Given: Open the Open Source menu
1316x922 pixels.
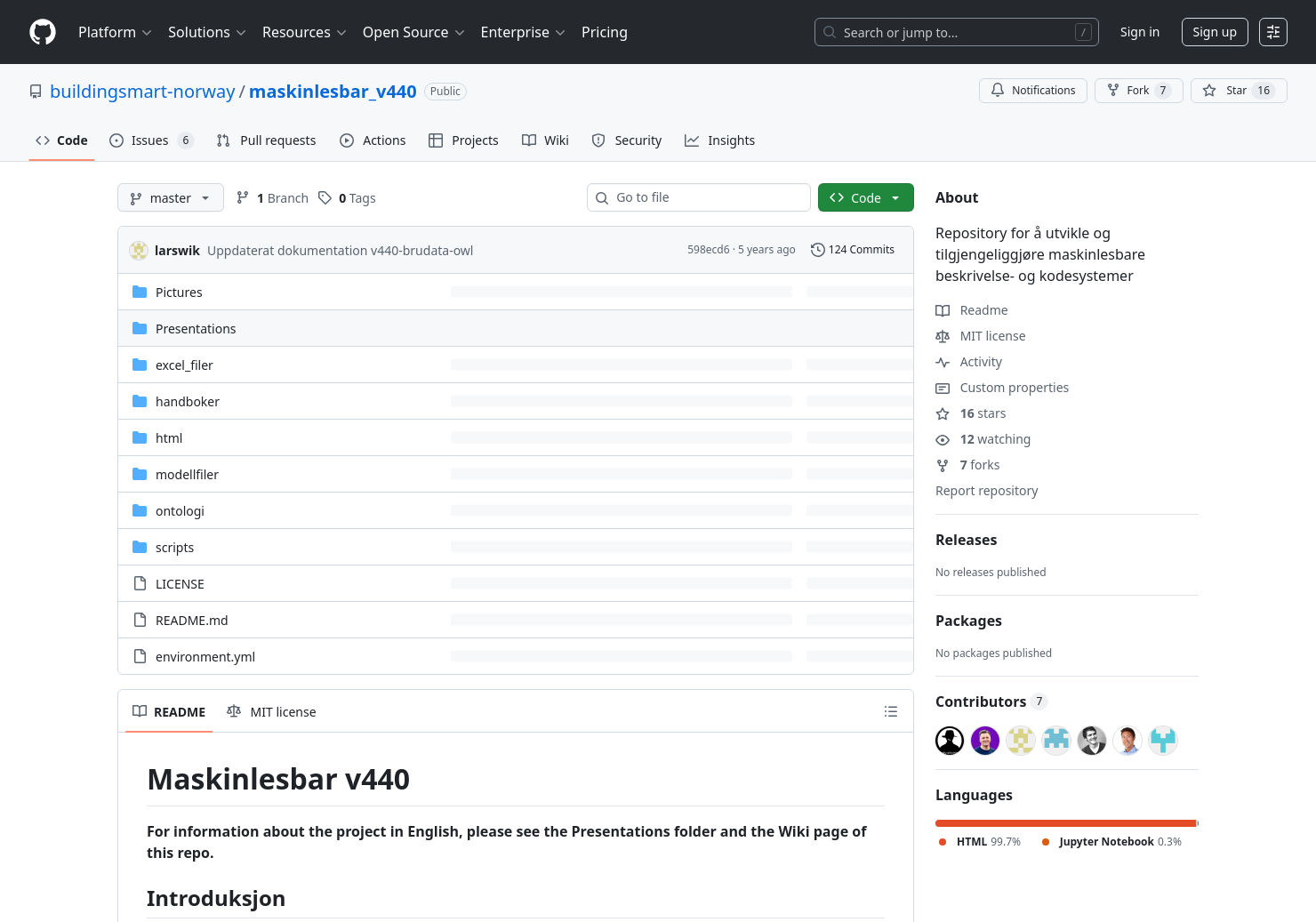Looking at the screenshot, I should (413, 32).
